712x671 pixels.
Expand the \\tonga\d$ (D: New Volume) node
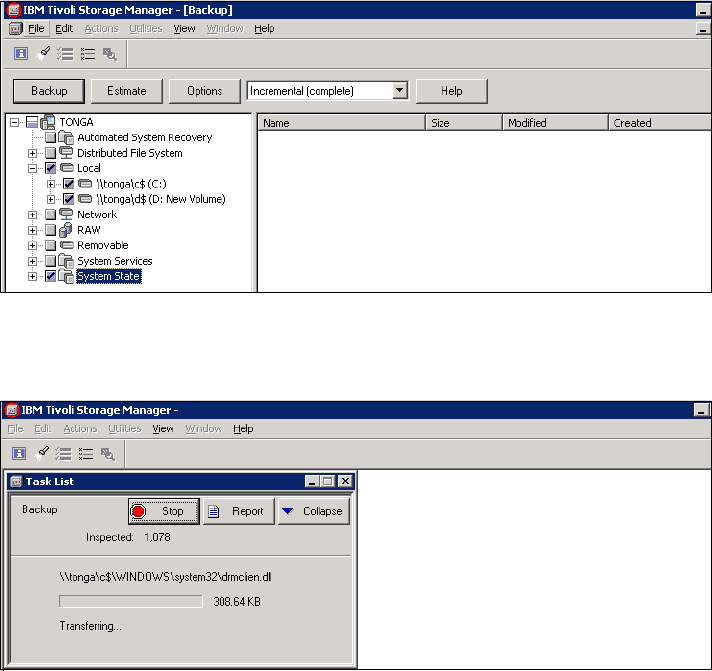[51, 199]
